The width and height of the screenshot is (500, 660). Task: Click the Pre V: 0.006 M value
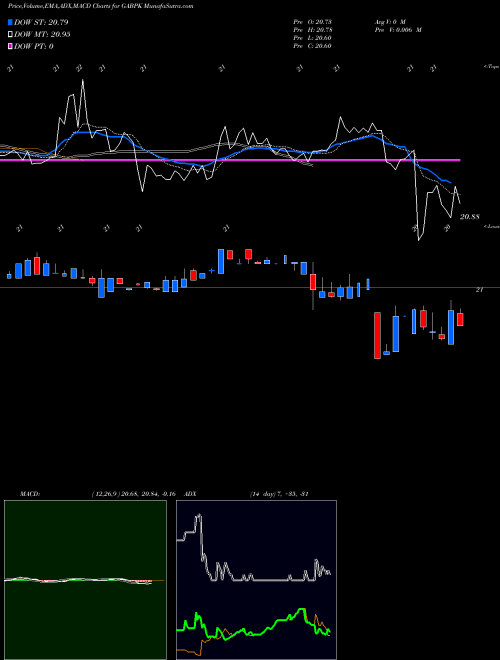pyautogui.click(x=398, y=30)
